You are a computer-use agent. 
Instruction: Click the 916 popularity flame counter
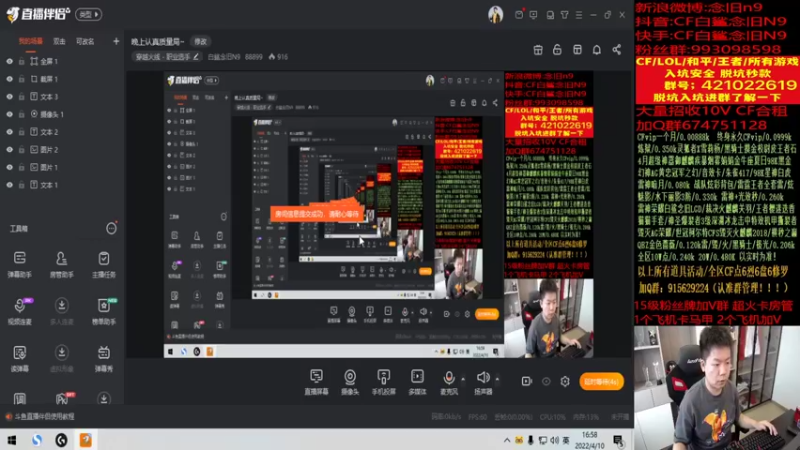(279, 57)
